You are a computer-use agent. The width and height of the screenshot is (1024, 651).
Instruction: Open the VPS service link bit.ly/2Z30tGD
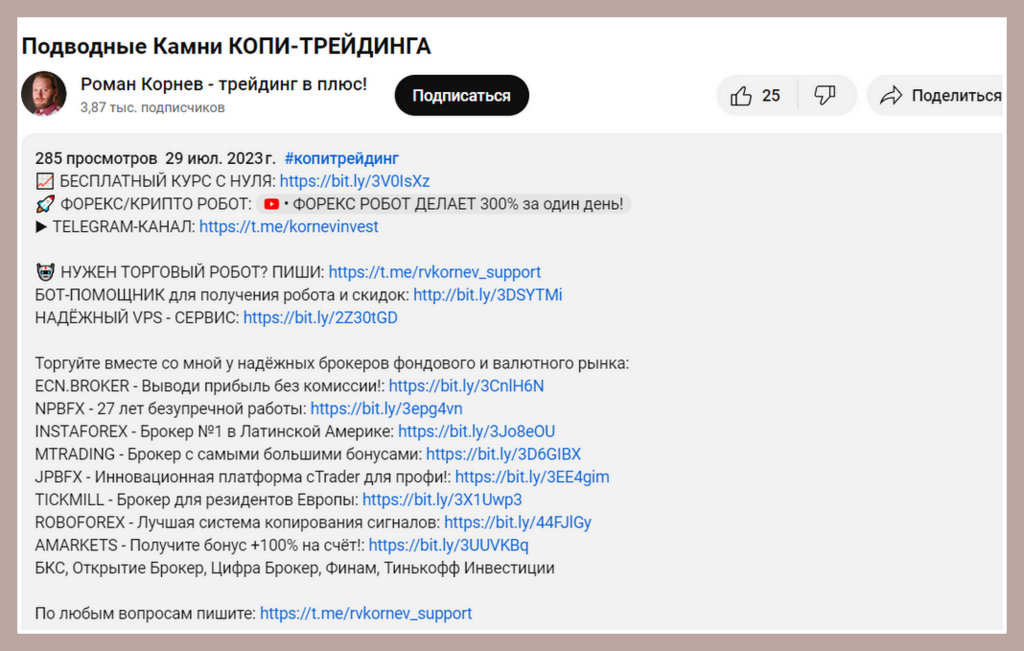321,318
